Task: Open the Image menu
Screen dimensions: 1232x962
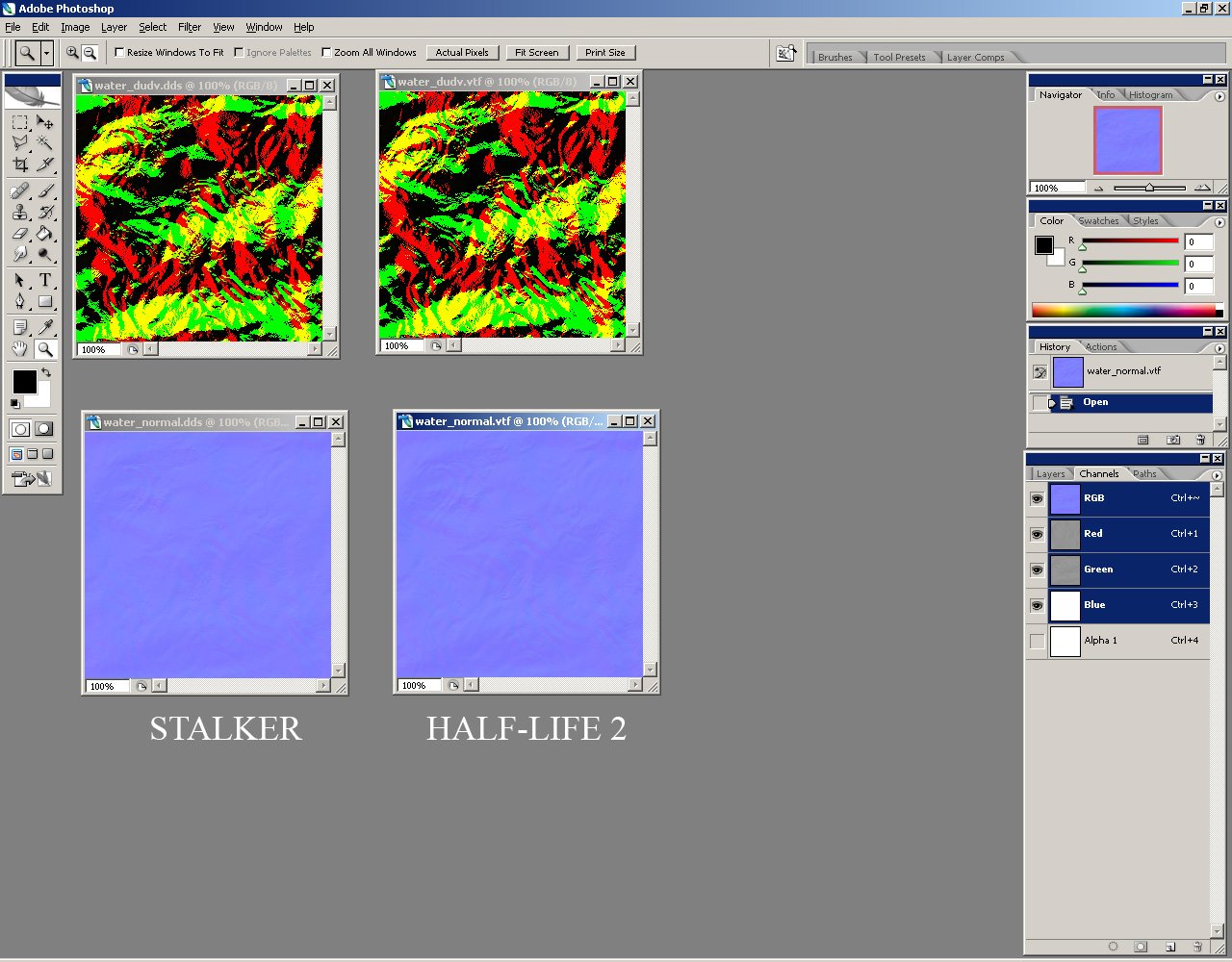Action: [75, 27]
